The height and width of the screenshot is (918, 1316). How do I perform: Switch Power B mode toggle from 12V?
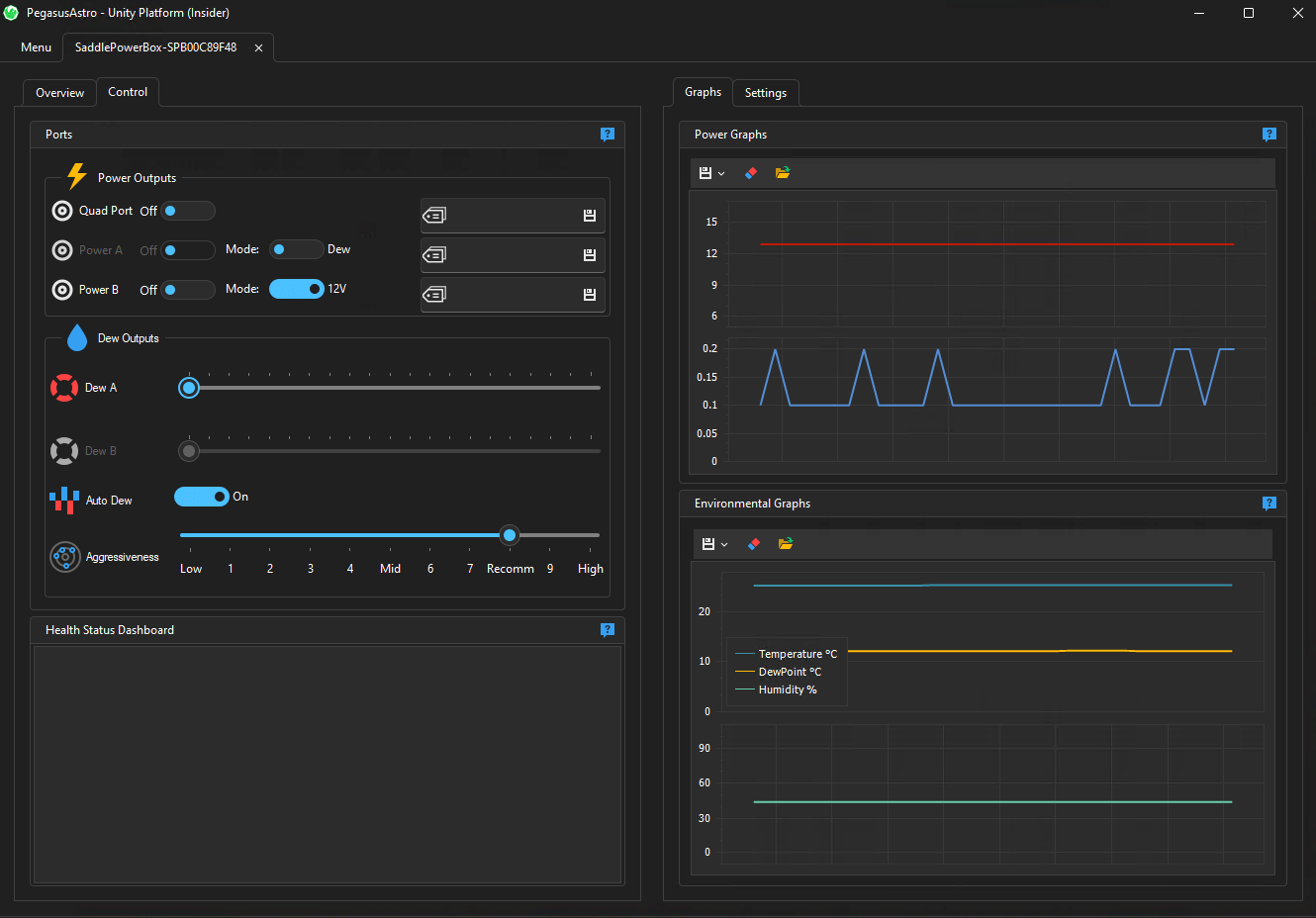[296, 289]
